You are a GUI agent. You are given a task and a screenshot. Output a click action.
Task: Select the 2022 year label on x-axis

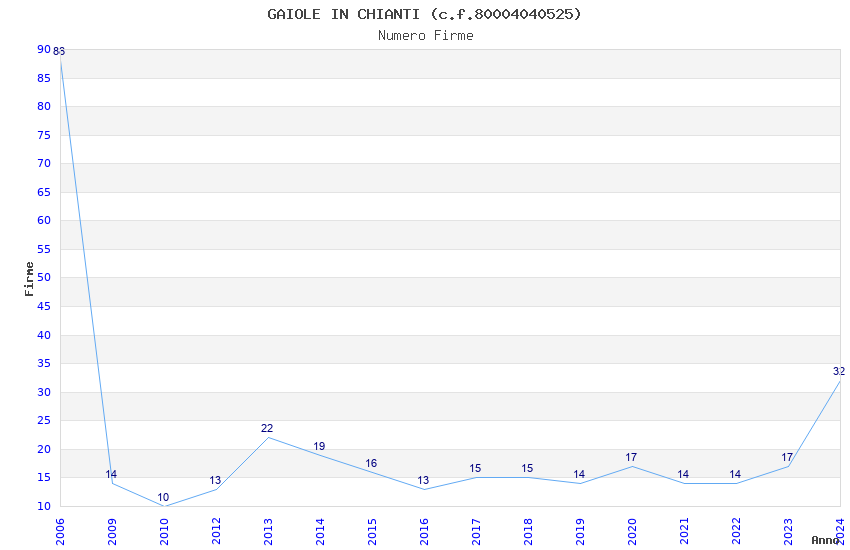tap(736, 531)
